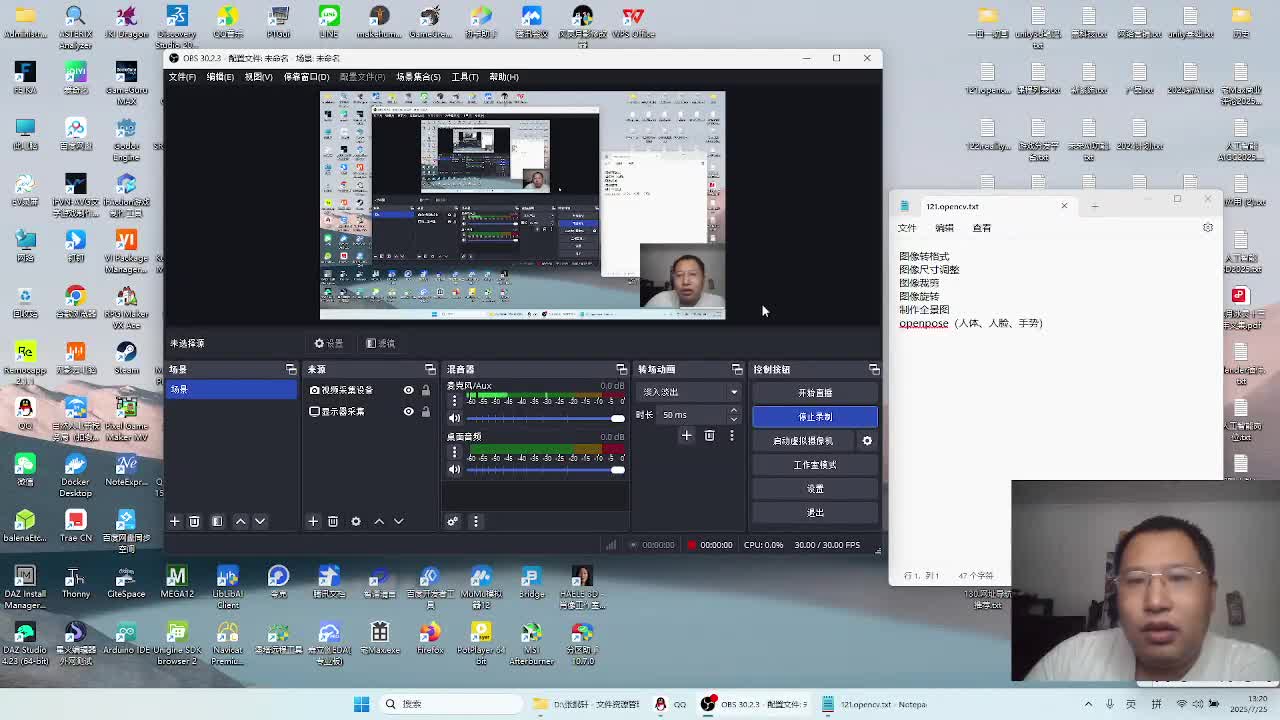Hide the 视频采集设备 source with eye icon
This screenshot has height=720, width=1280.
408,390
